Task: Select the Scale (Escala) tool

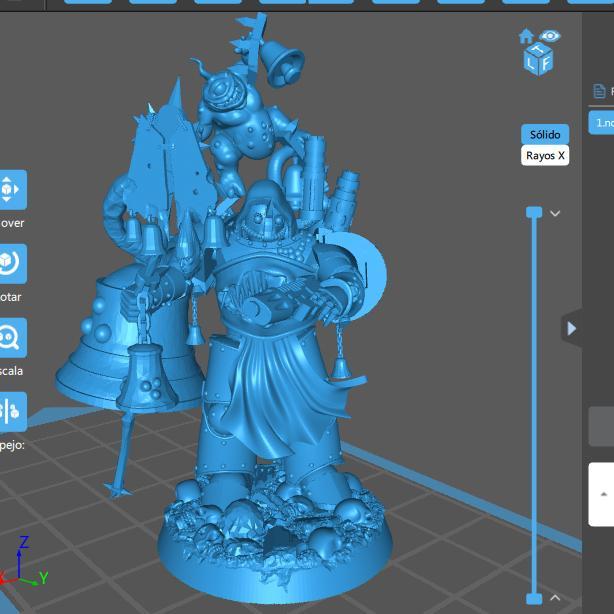Action: pyautogui.click(x=12, y=338)
